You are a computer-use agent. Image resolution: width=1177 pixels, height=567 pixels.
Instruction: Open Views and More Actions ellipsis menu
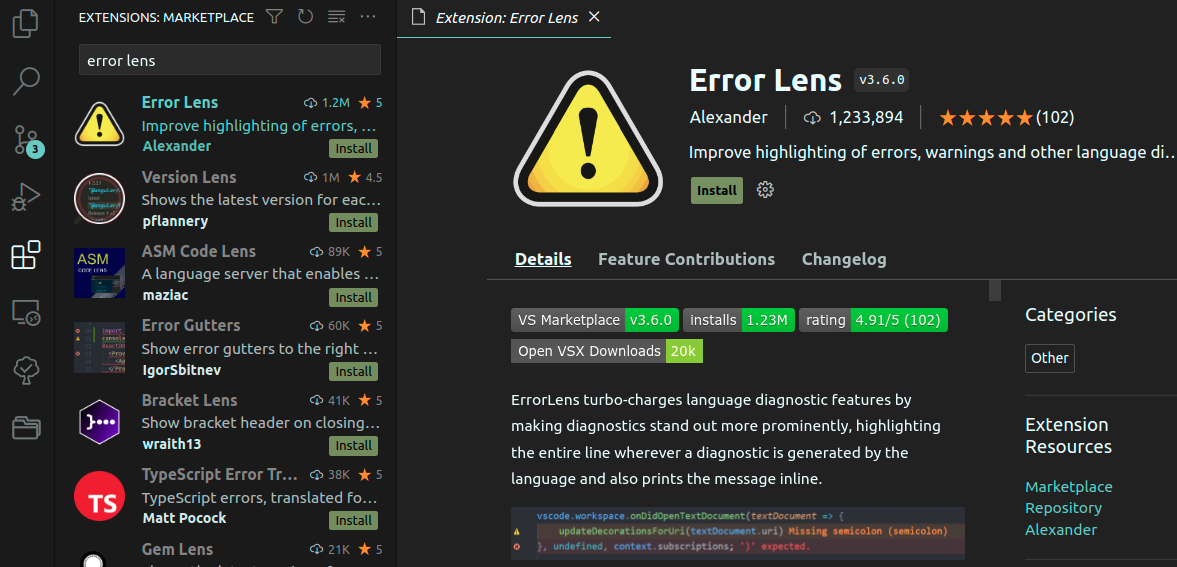367,17
